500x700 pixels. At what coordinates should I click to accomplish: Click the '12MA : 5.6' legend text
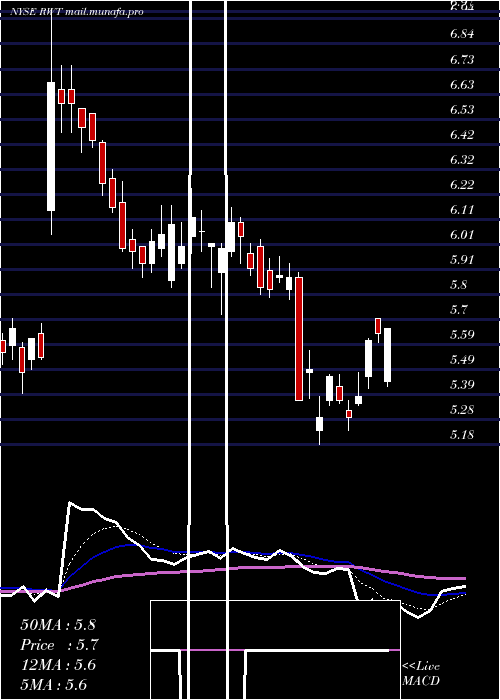[x=58, y=665]
